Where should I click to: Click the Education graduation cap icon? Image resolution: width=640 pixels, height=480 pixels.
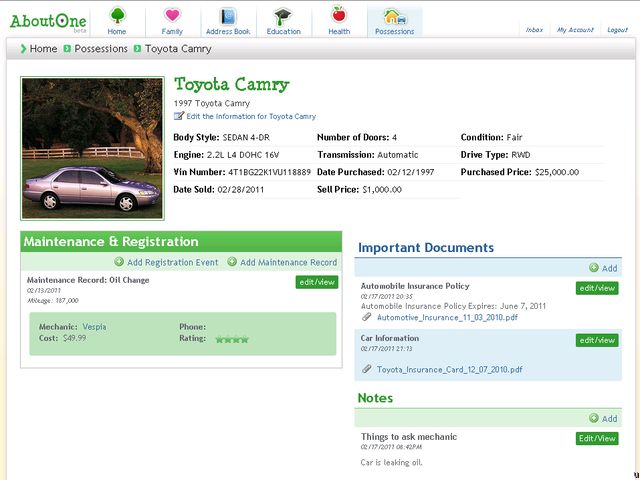pyautogui.click(x=283, y=16)
